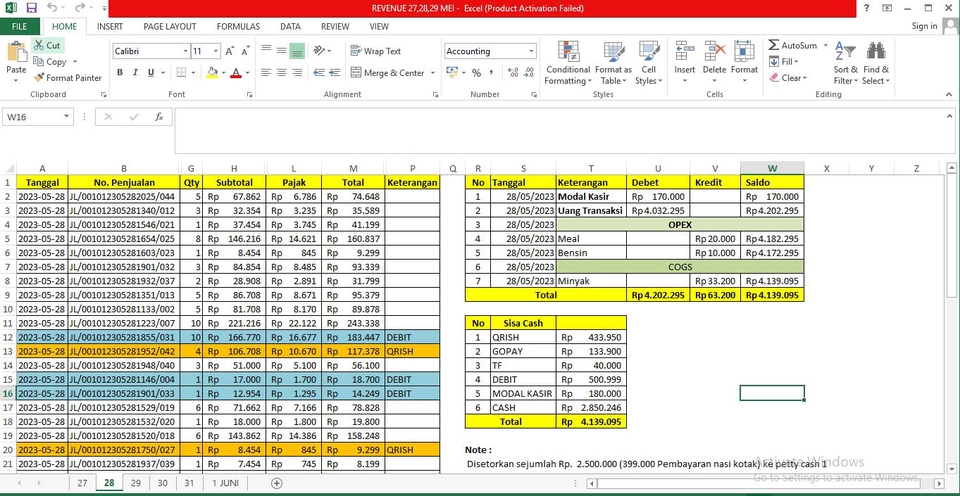Click the Name Box showing W16

[38, 117]
